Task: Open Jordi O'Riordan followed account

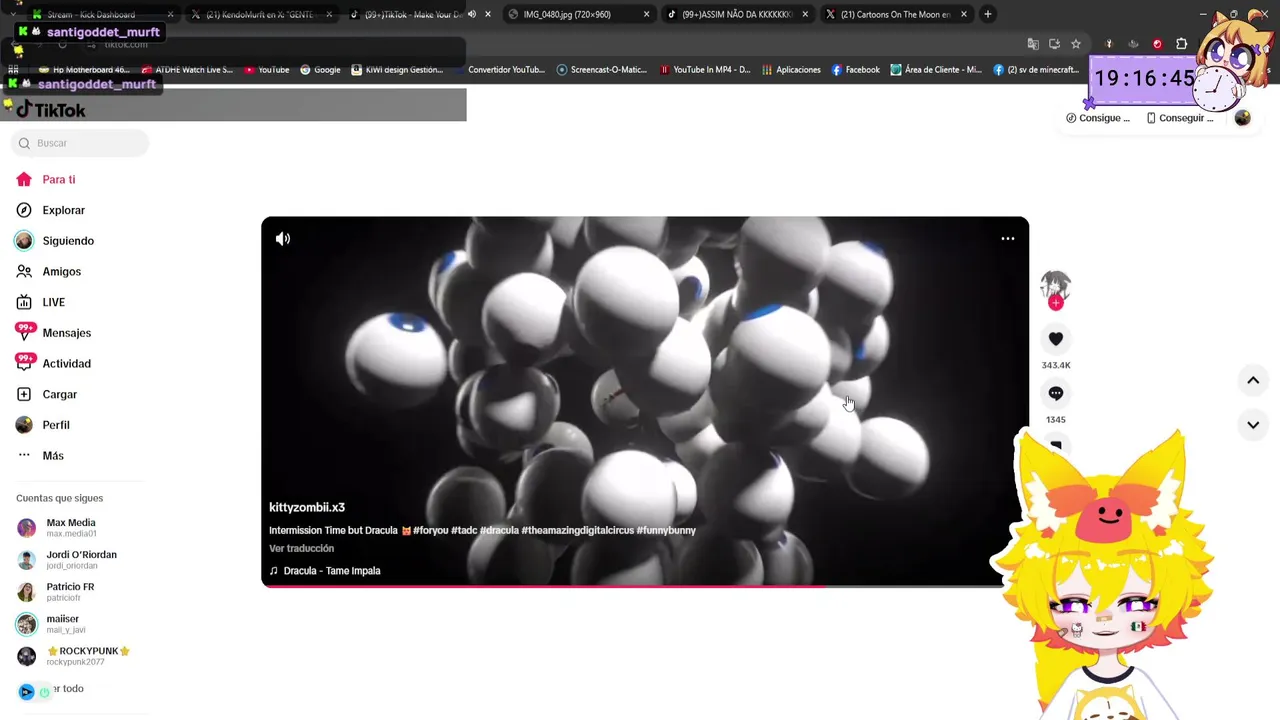Action: point(67,560)
